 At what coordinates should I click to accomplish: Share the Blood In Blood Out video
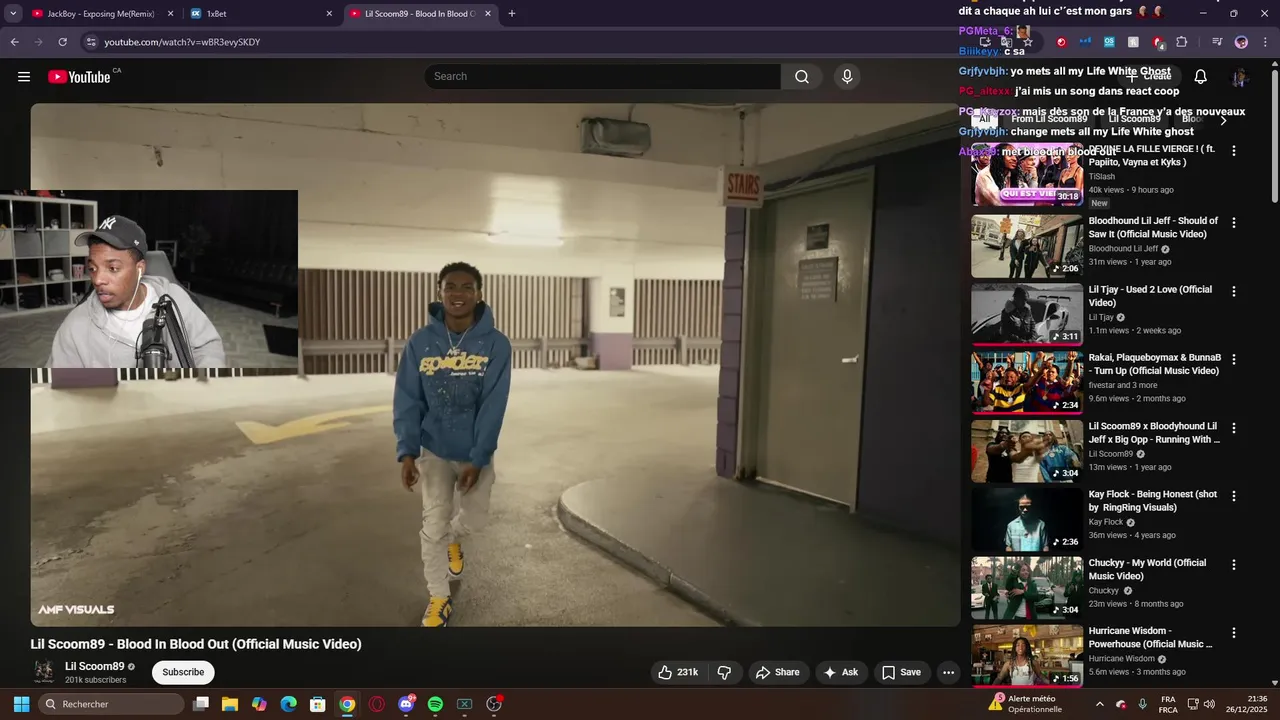(778, 672)
